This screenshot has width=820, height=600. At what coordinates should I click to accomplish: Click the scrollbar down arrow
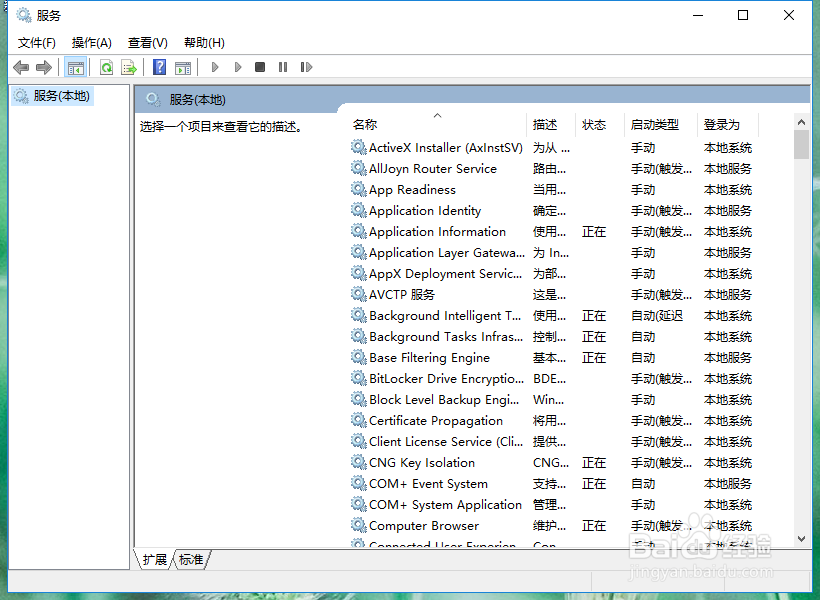coord(801,538)
